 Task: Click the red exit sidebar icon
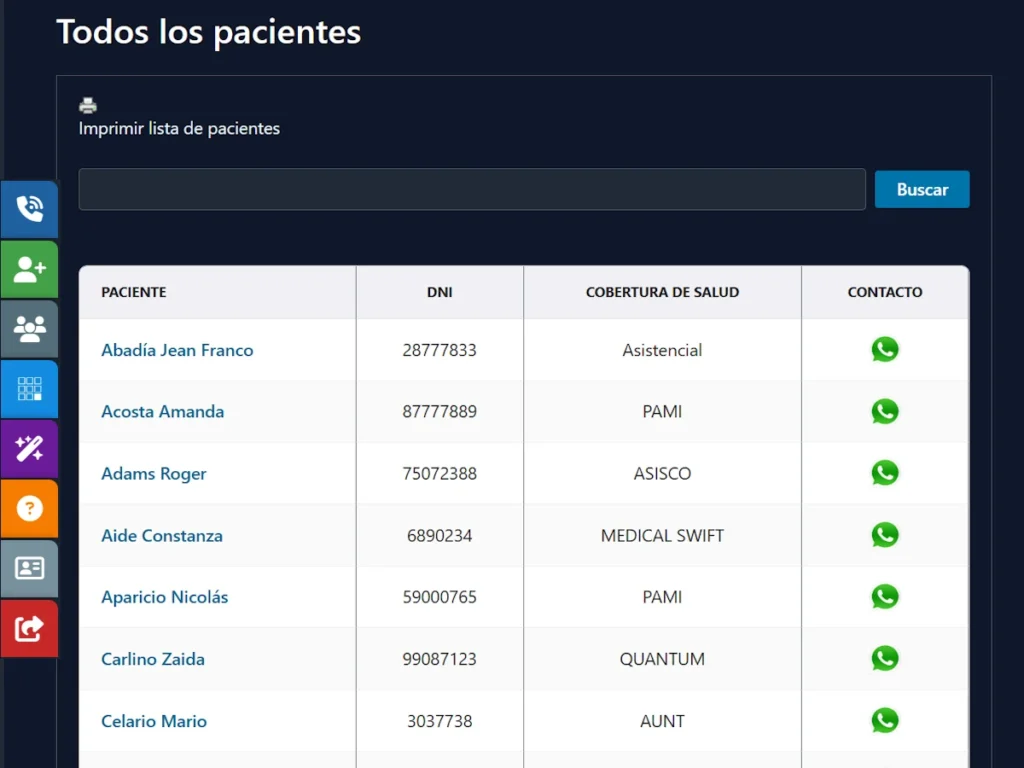(x=29, y=628)
